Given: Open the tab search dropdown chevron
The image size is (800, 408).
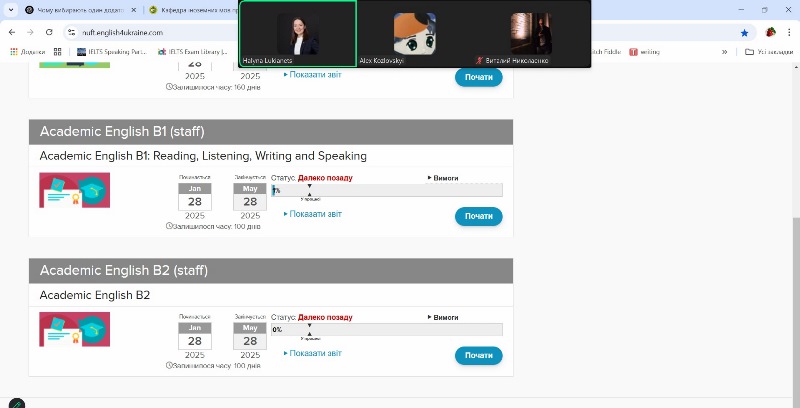Looking at the screenshot, I should click(x=11, y=10).
